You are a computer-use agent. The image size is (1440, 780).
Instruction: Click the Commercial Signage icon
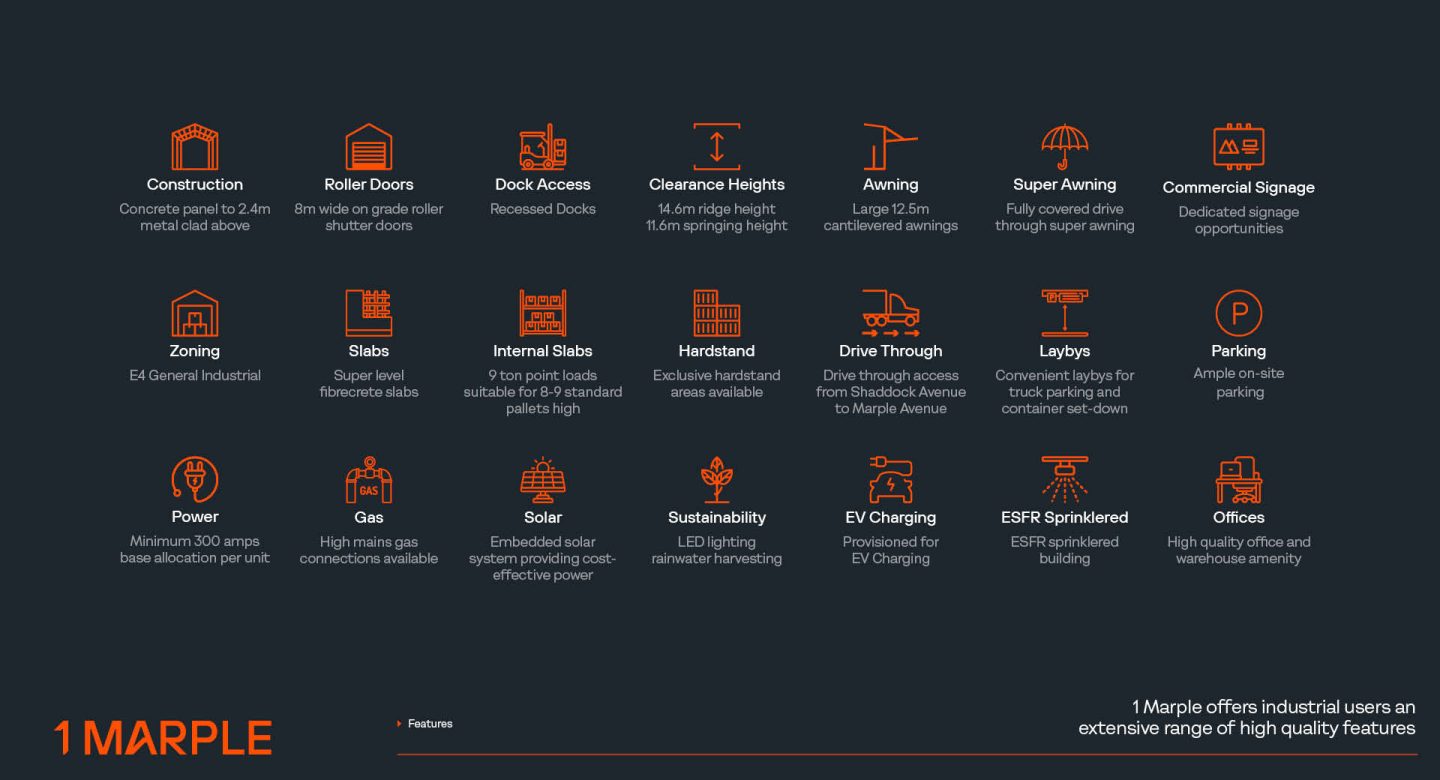pyautogui.click(x=1239, y=148)
